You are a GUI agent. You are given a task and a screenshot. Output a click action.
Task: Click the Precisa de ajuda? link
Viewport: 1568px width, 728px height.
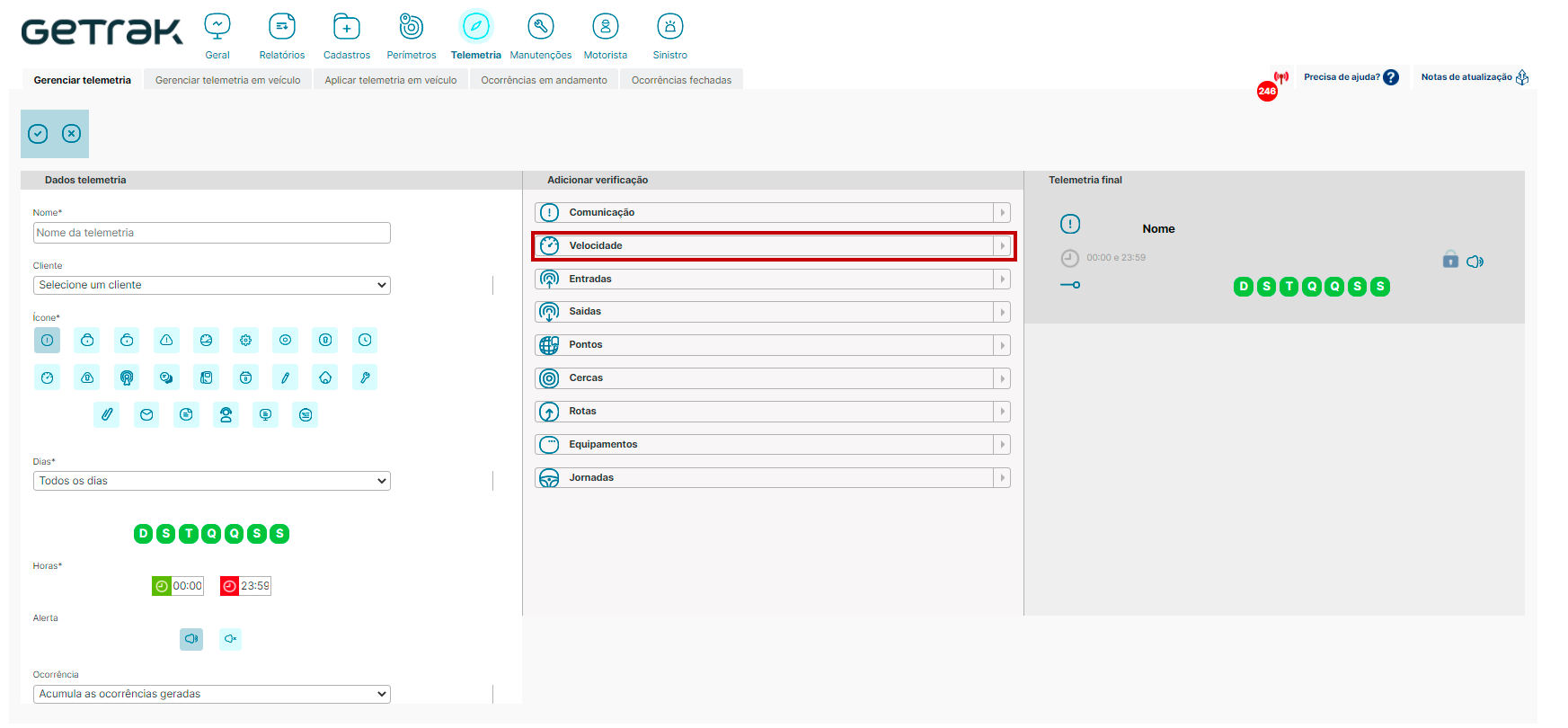[1351, 77]
